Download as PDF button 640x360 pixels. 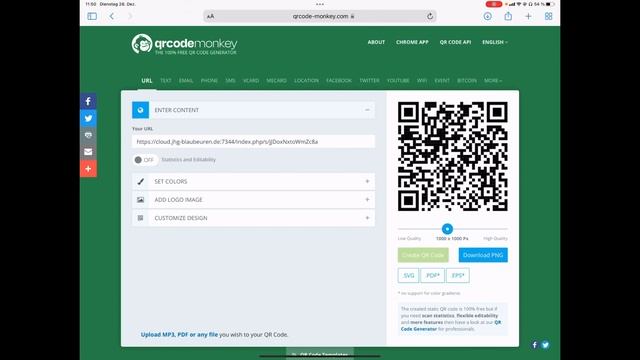click(x=432, y=275)
